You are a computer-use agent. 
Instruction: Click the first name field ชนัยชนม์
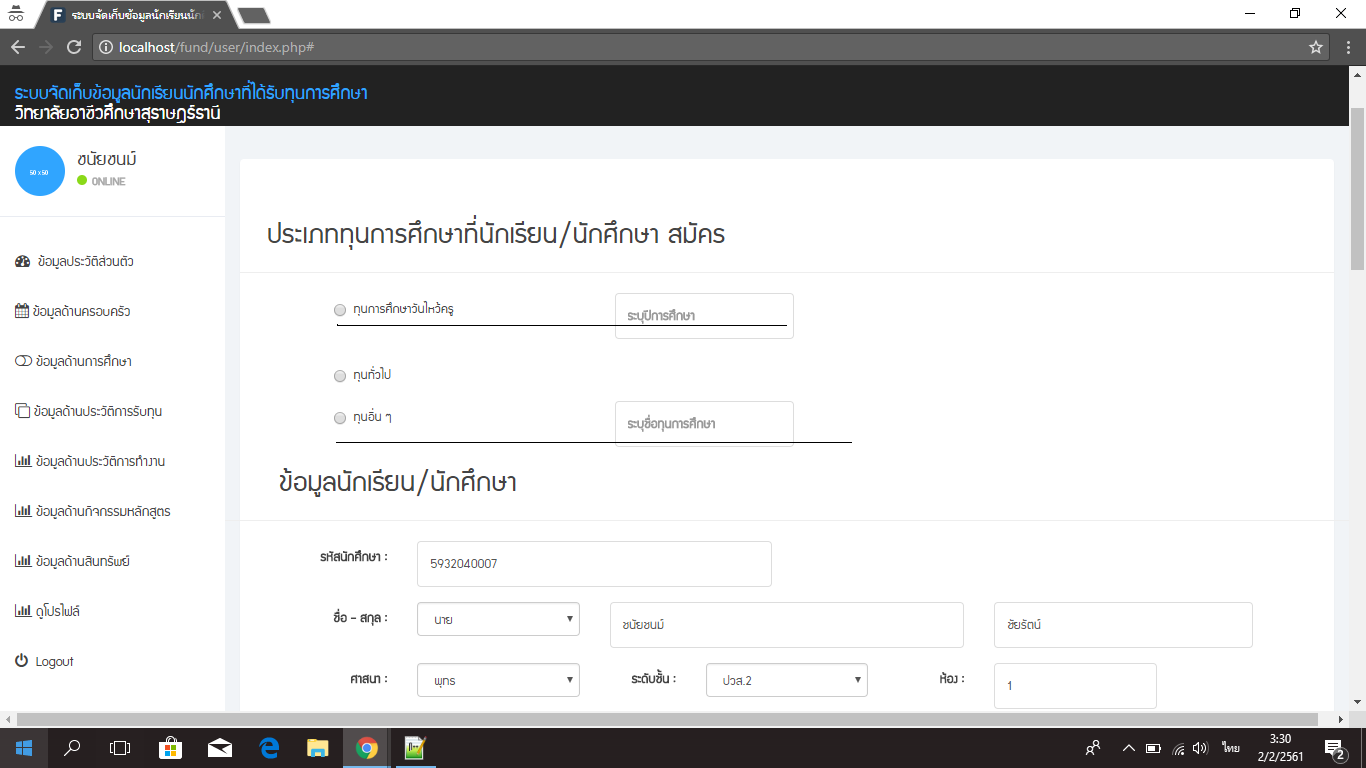pos(787,625)
